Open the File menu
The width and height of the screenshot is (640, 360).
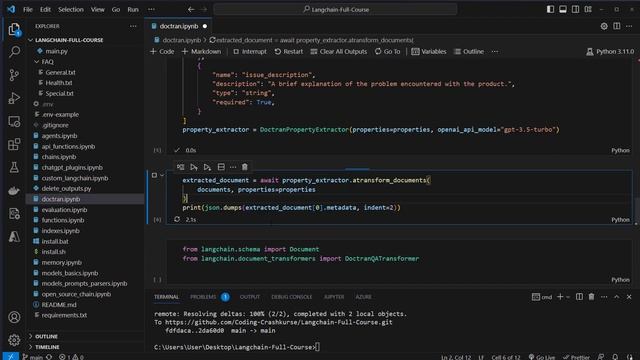click(x=28, y=9)
